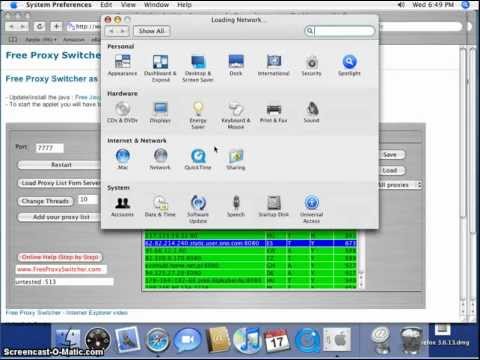Open iChat from the Dock
This screenshot has width=480, height=360.
coord(188,340)
